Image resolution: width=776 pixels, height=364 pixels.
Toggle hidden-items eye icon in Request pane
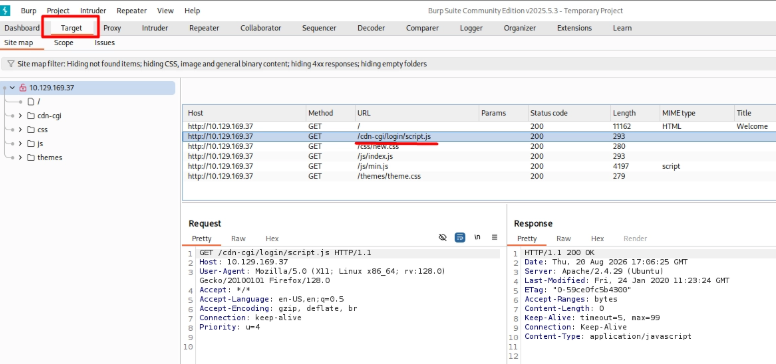[443, 237]
